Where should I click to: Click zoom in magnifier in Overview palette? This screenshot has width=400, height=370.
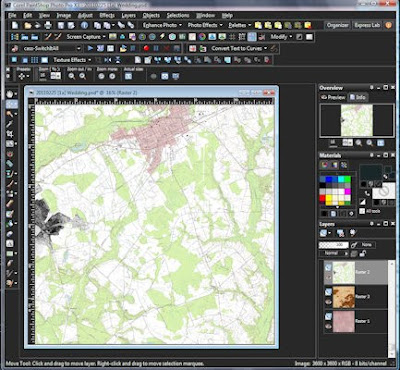point(370,143)
